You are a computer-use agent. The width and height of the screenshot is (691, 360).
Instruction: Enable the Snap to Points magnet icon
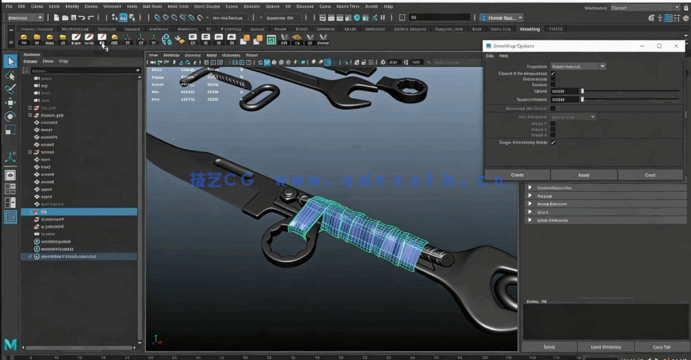click(x=174, y=18)
